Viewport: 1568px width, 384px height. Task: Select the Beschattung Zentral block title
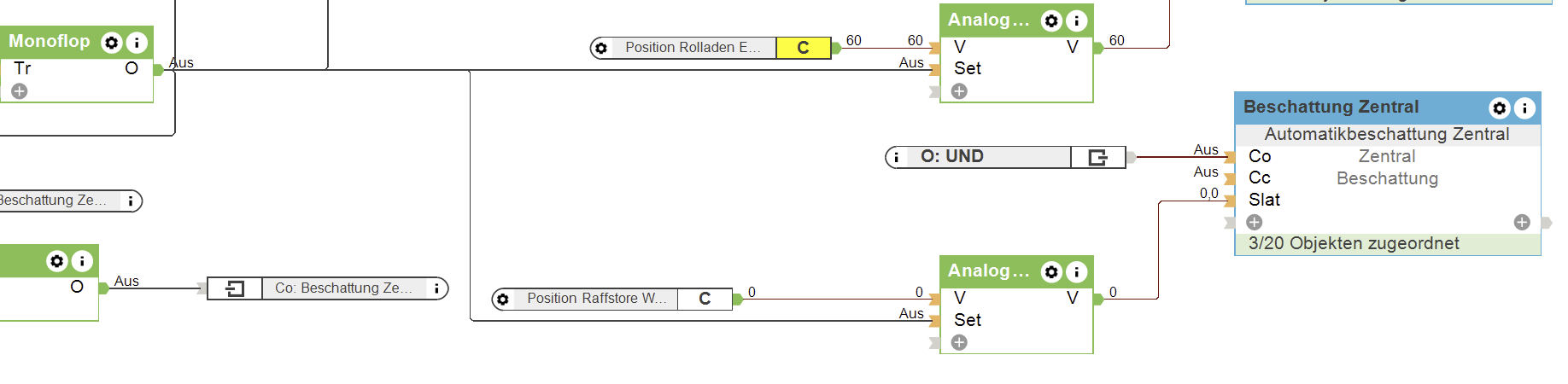(1331, 108)
